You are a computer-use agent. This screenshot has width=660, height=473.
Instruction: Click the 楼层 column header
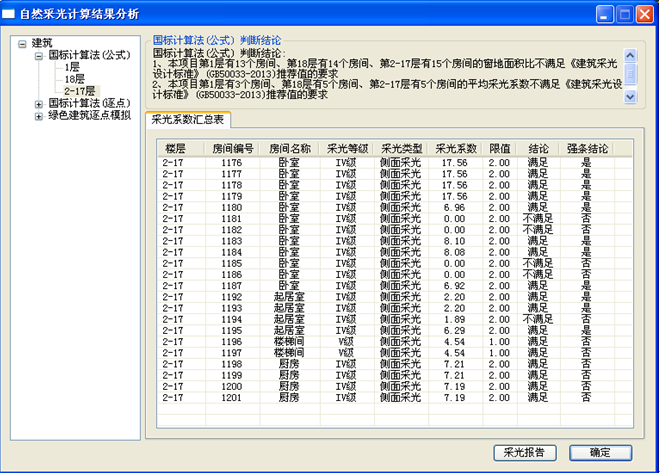pos(175,147)
